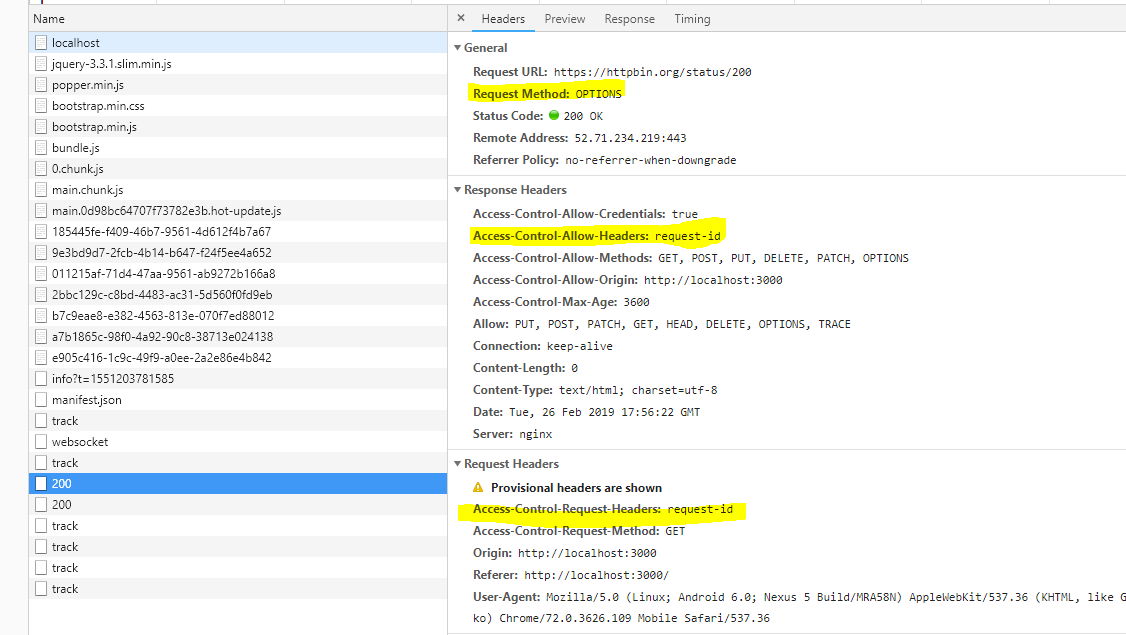Check the box next to popper.min.js
Screen dimensions: 1126x635
click(39, 84)
